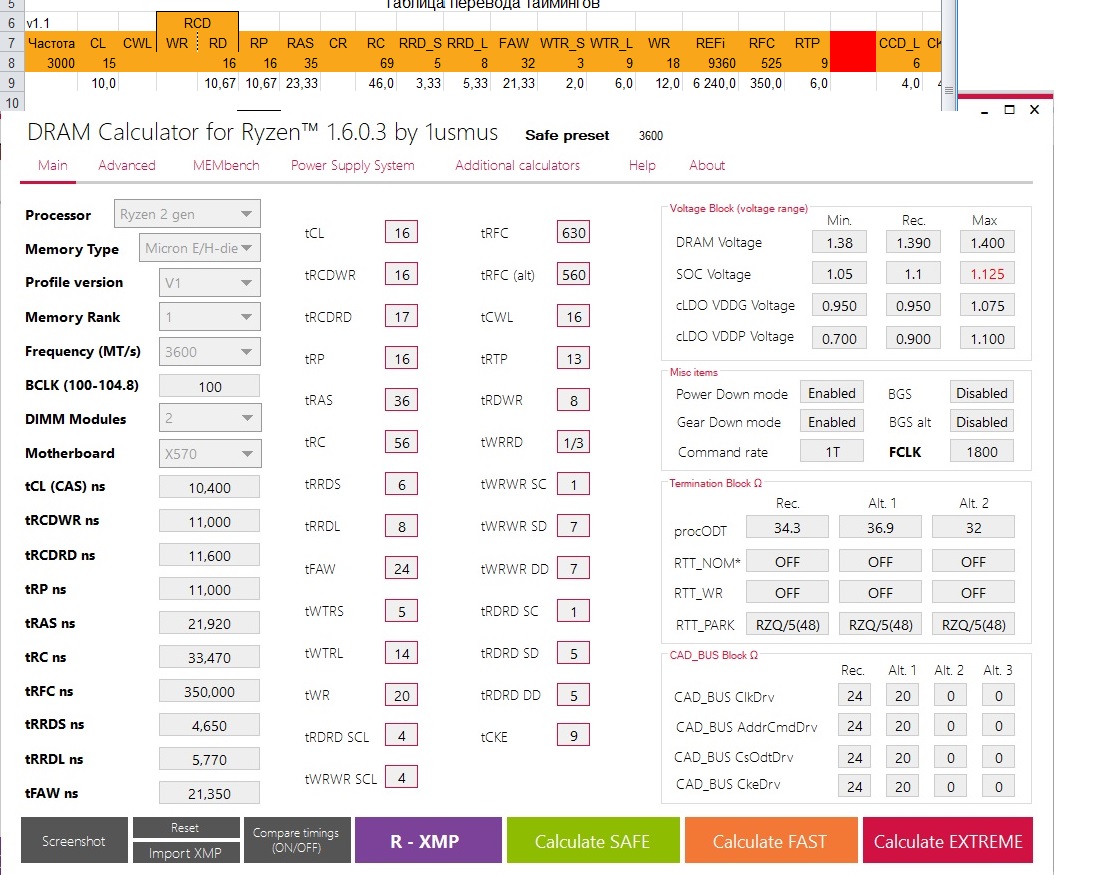This screenshot has width=1110, height=875.
Task: Select the tCKE value box showing 9
Action: (x=573, y=736)
